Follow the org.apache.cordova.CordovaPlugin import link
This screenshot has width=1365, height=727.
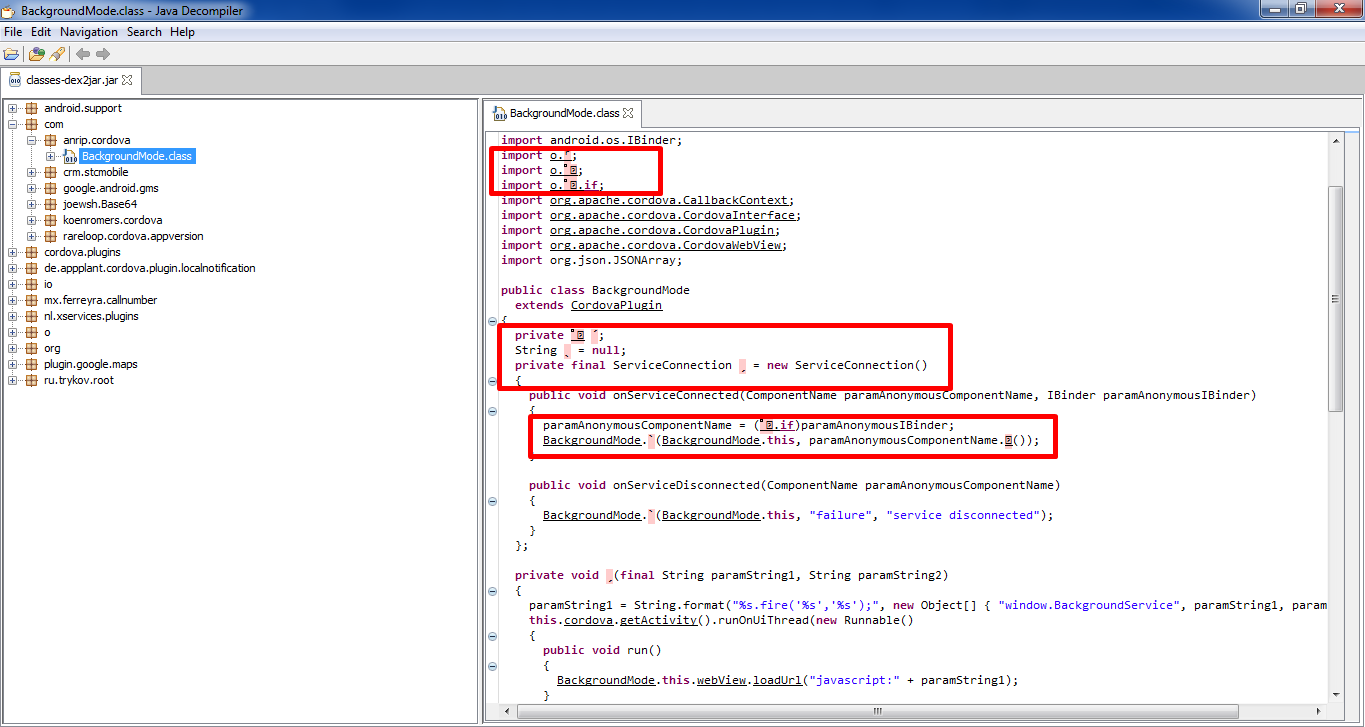click(x=664, y=230)
